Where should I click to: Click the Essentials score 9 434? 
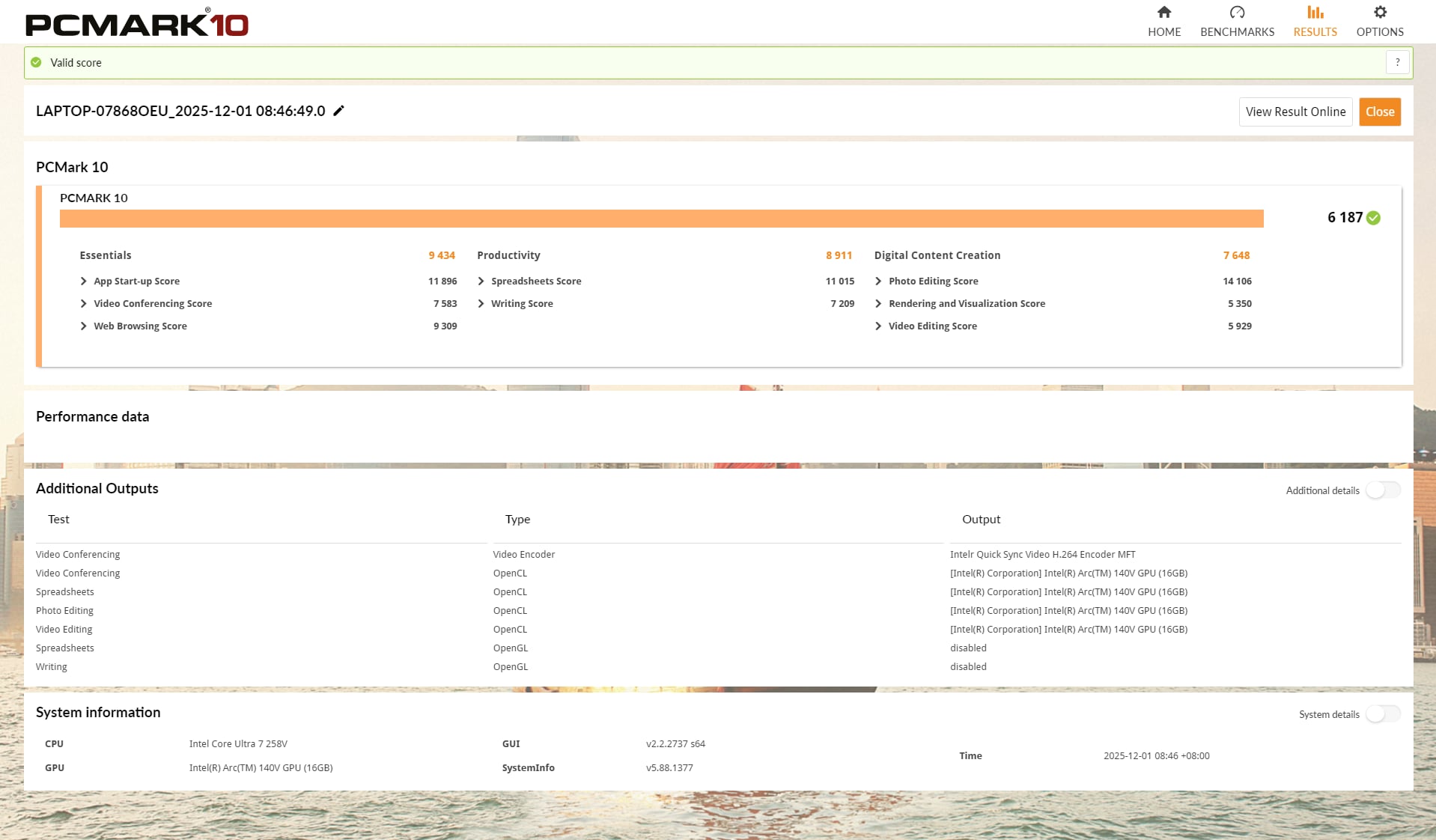coord(442,255)
